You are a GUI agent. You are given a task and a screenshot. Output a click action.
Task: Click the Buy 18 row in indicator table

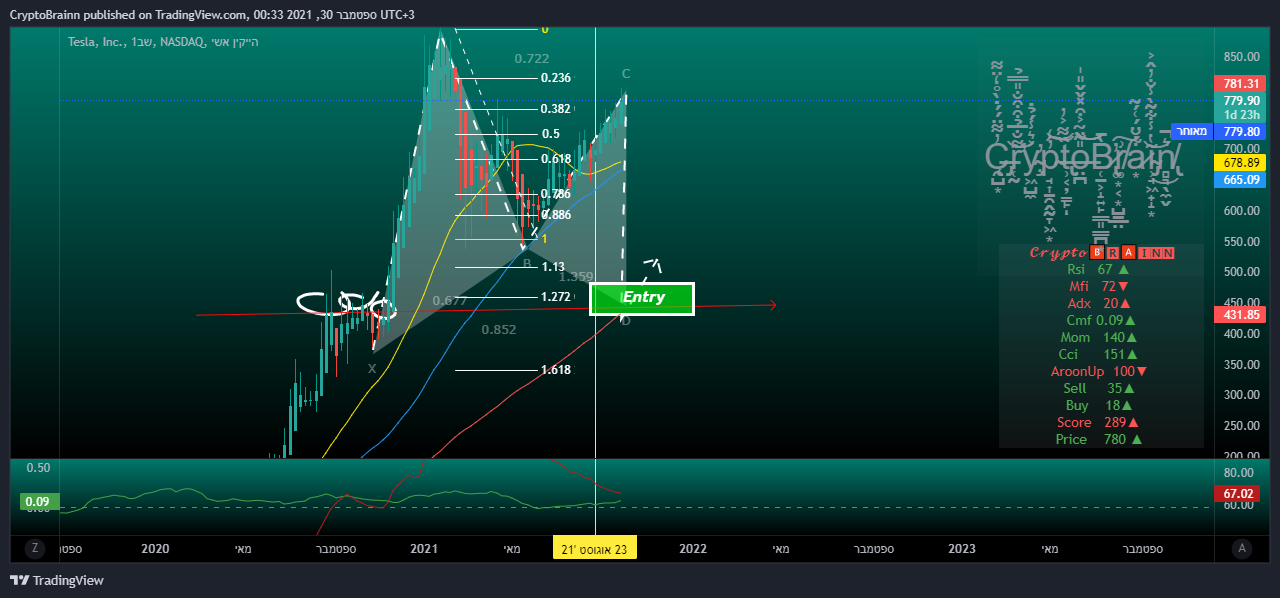point(1098,405)
